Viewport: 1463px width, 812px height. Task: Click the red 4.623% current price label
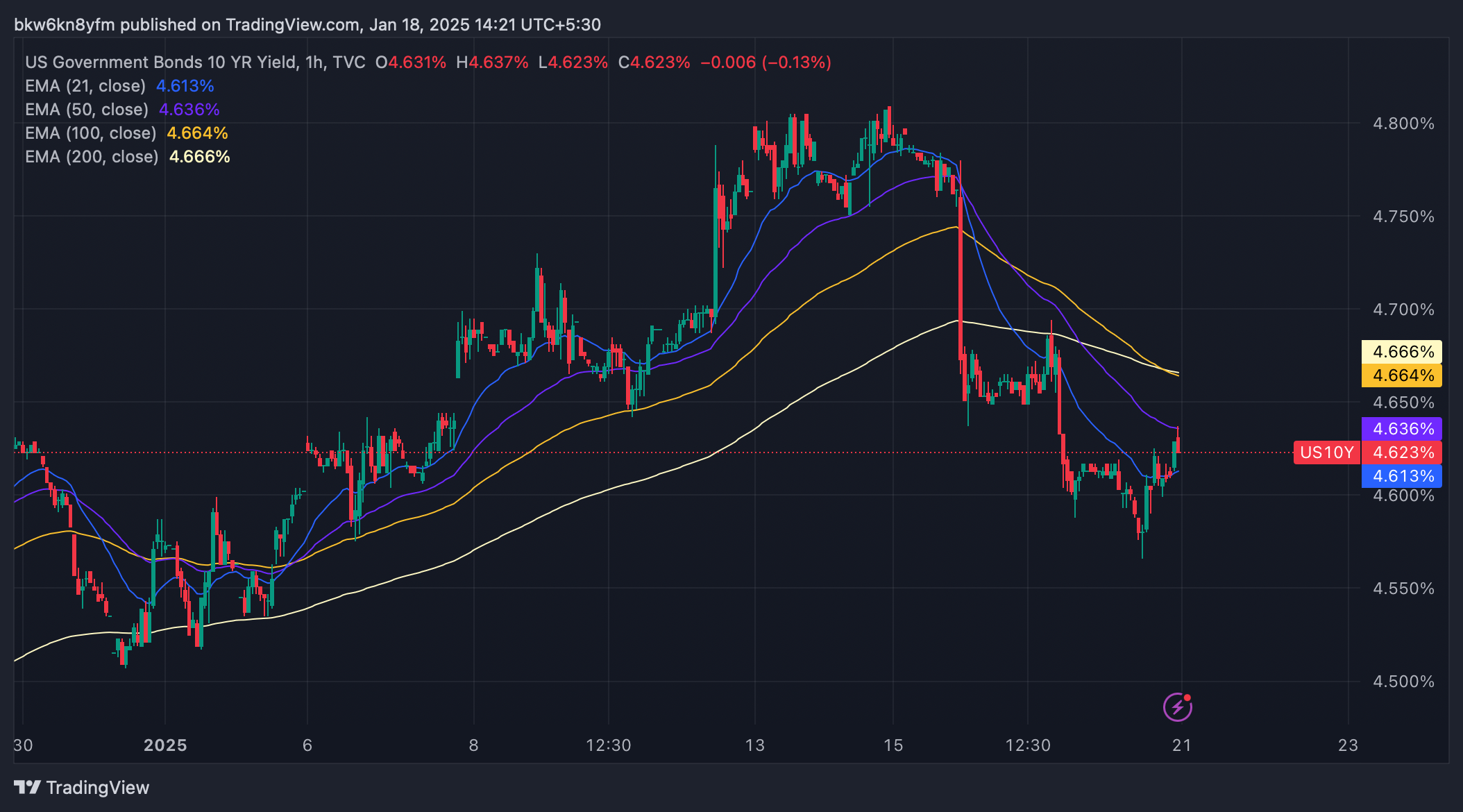(x=1403, y=452)
